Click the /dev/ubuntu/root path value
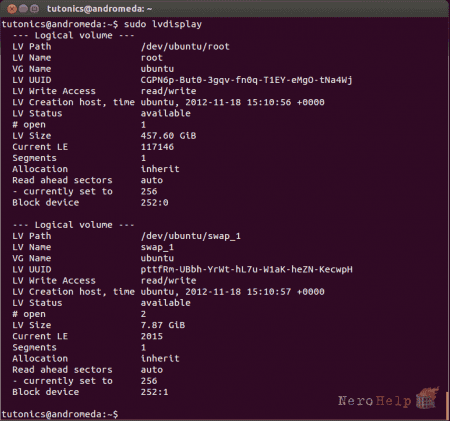 pos(185,46)
